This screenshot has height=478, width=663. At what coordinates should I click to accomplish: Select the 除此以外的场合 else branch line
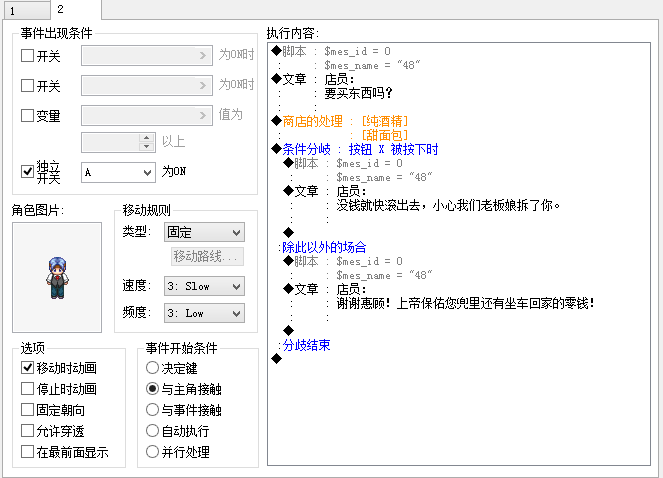tap(322, 247)
